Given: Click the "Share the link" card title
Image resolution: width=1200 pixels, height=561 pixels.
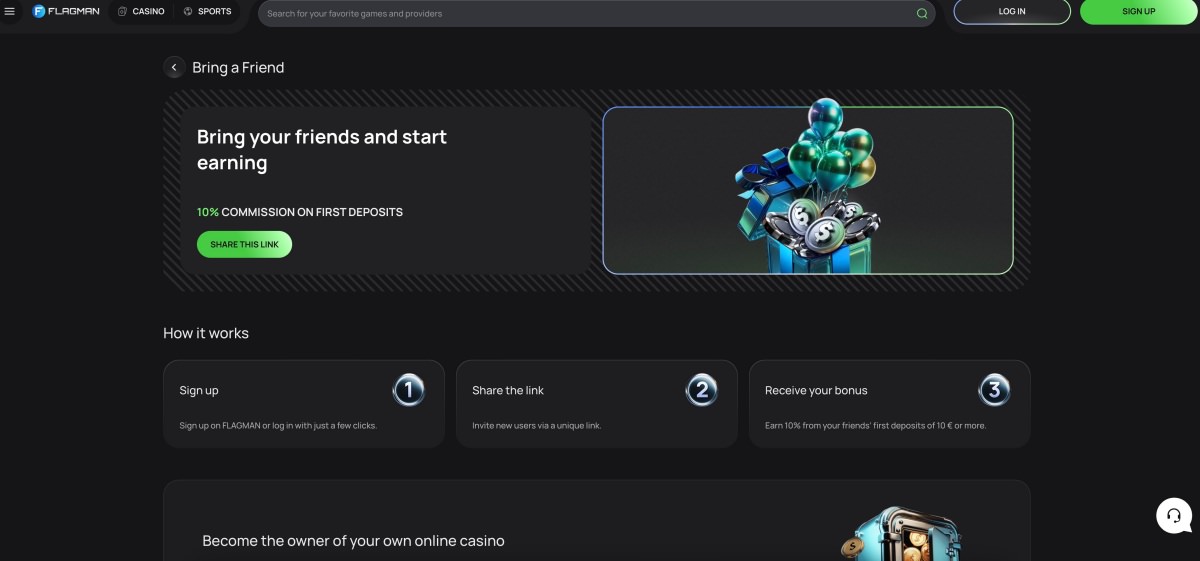Looking at the screenshot, I should pos(508,390).
